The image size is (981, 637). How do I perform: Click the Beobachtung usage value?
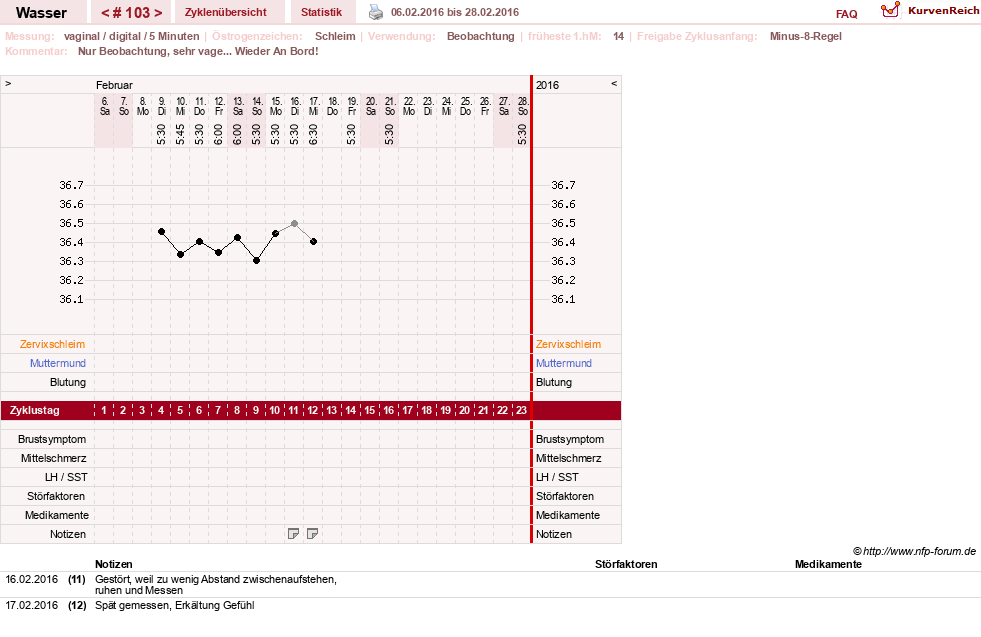point(480,36)
